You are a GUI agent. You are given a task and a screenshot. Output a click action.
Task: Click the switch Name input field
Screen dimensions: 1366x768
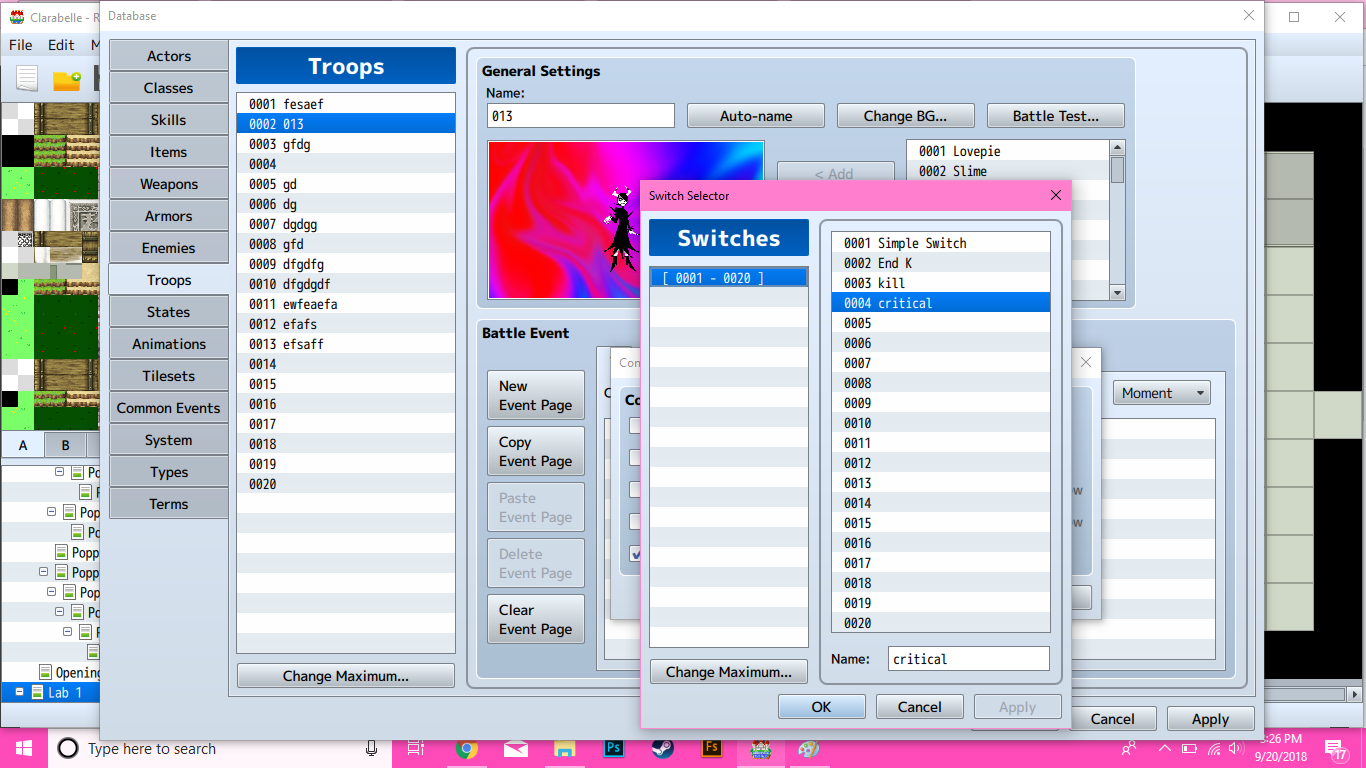pos(968,659)
